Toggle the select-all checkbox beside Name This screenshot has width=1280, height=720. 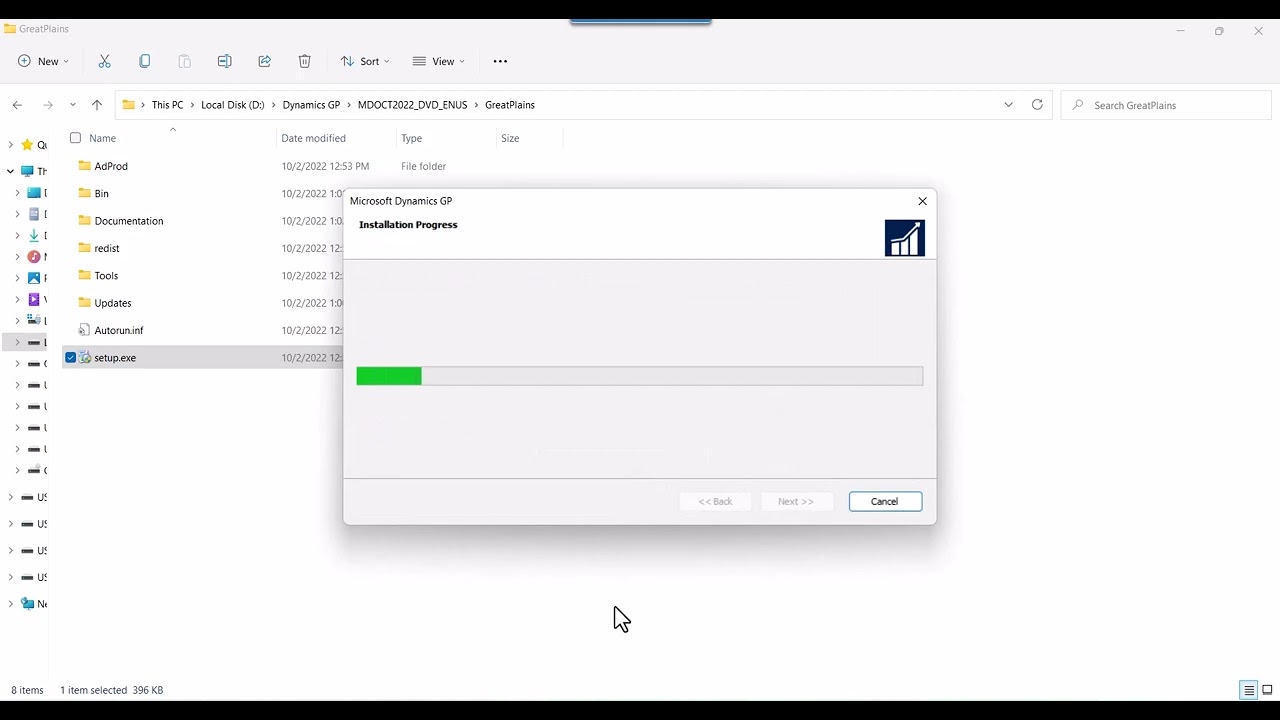coord(75,138)
